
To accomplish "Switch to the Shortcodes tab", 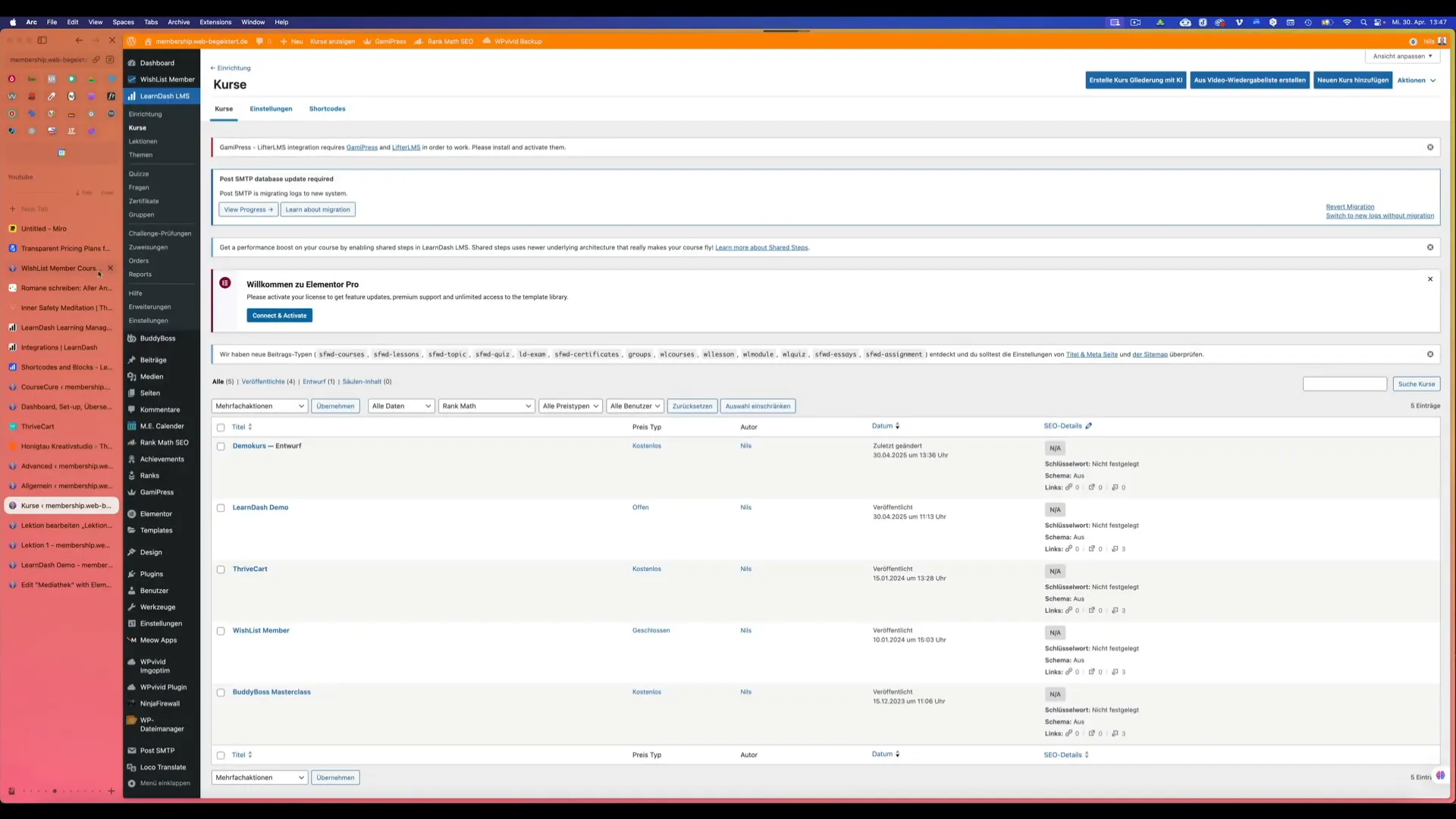I will (327, 109).
